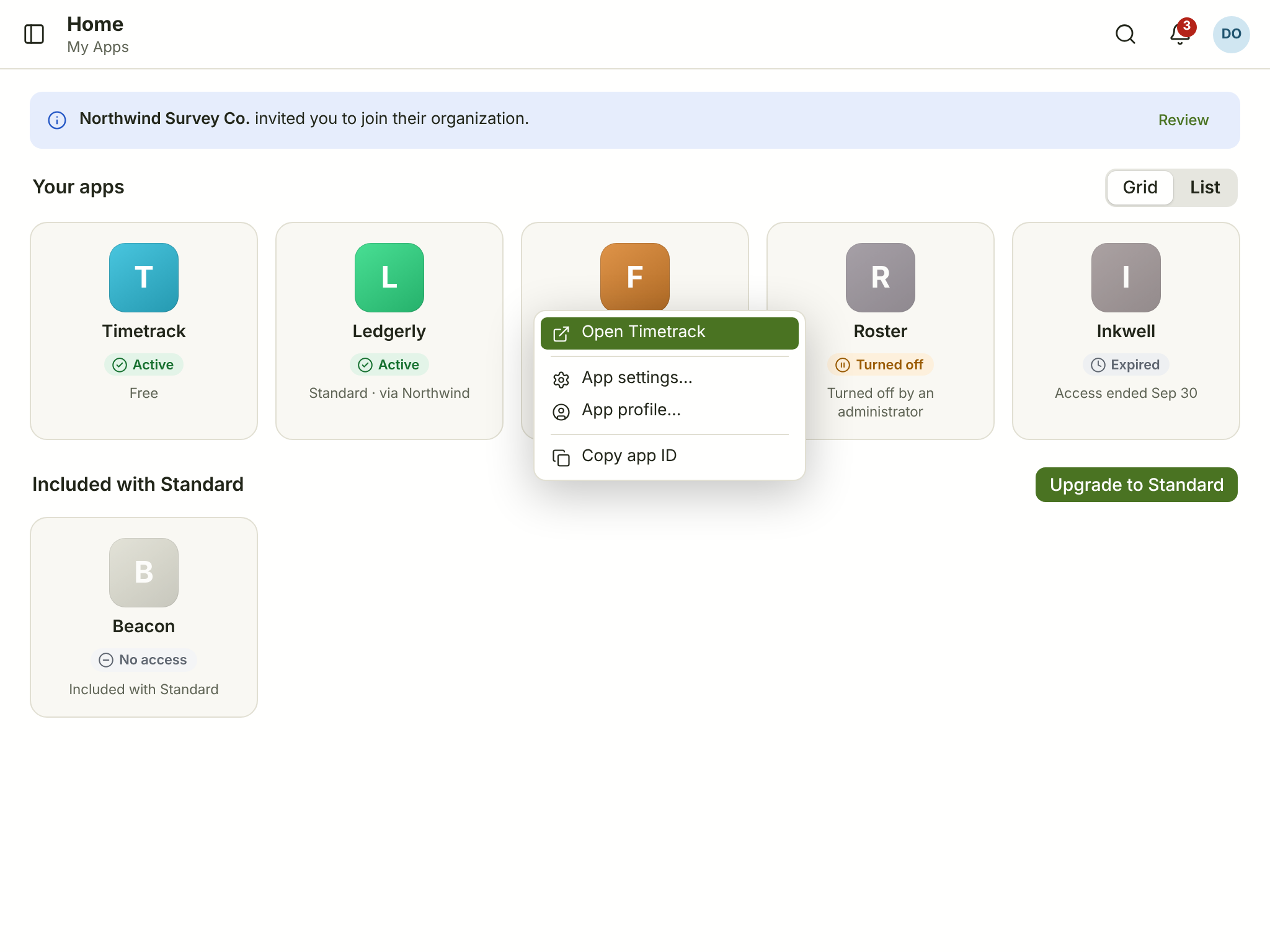Select Copy app ID menu entry
The width and height of the screenshot is (1270, 952).
click(x=670, y=456)
